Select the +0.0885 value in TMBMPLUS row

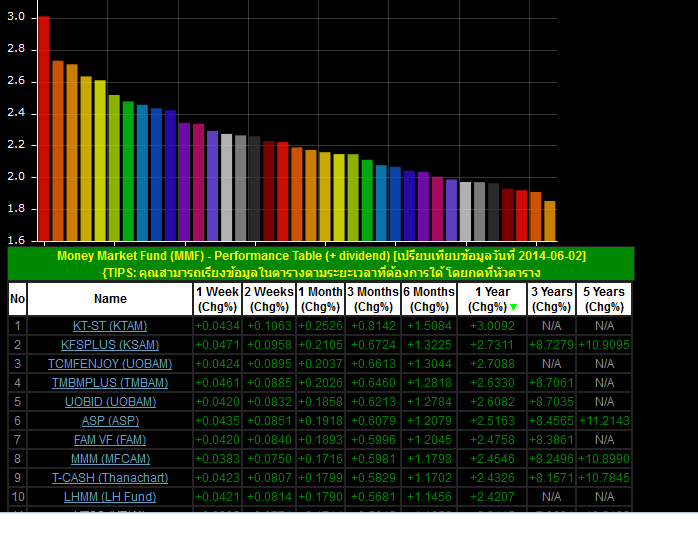click(x=269, y=383)
